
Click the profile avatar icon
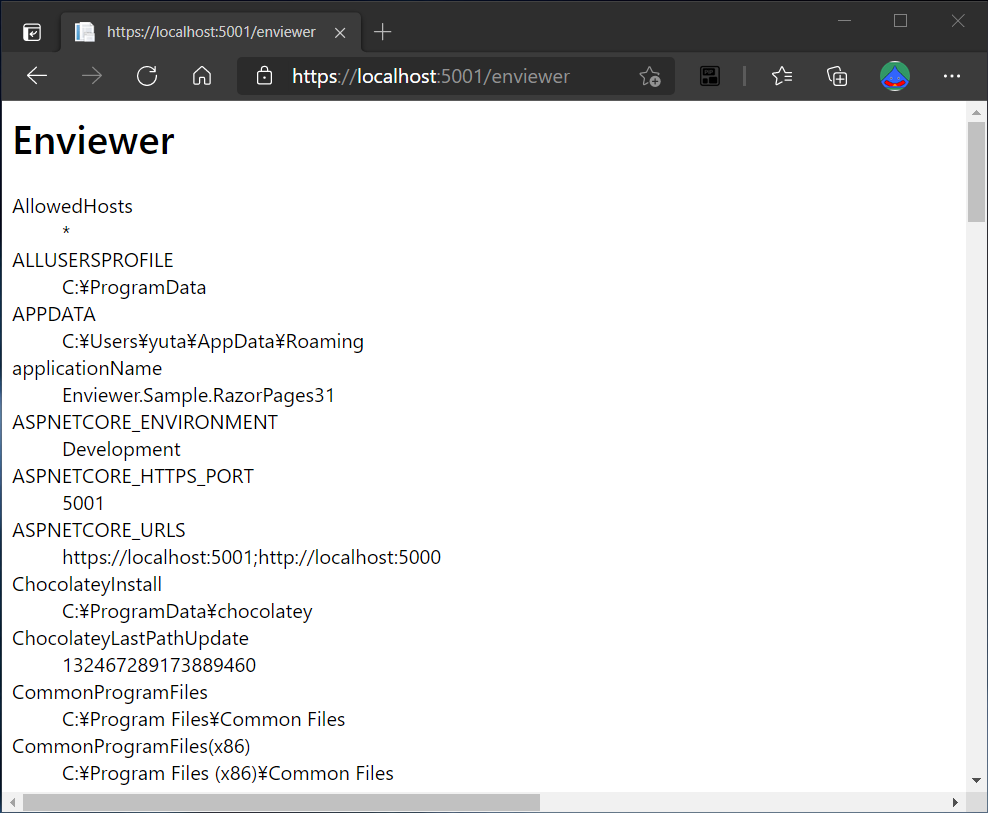pyautogui.click(x=895, y=75)
